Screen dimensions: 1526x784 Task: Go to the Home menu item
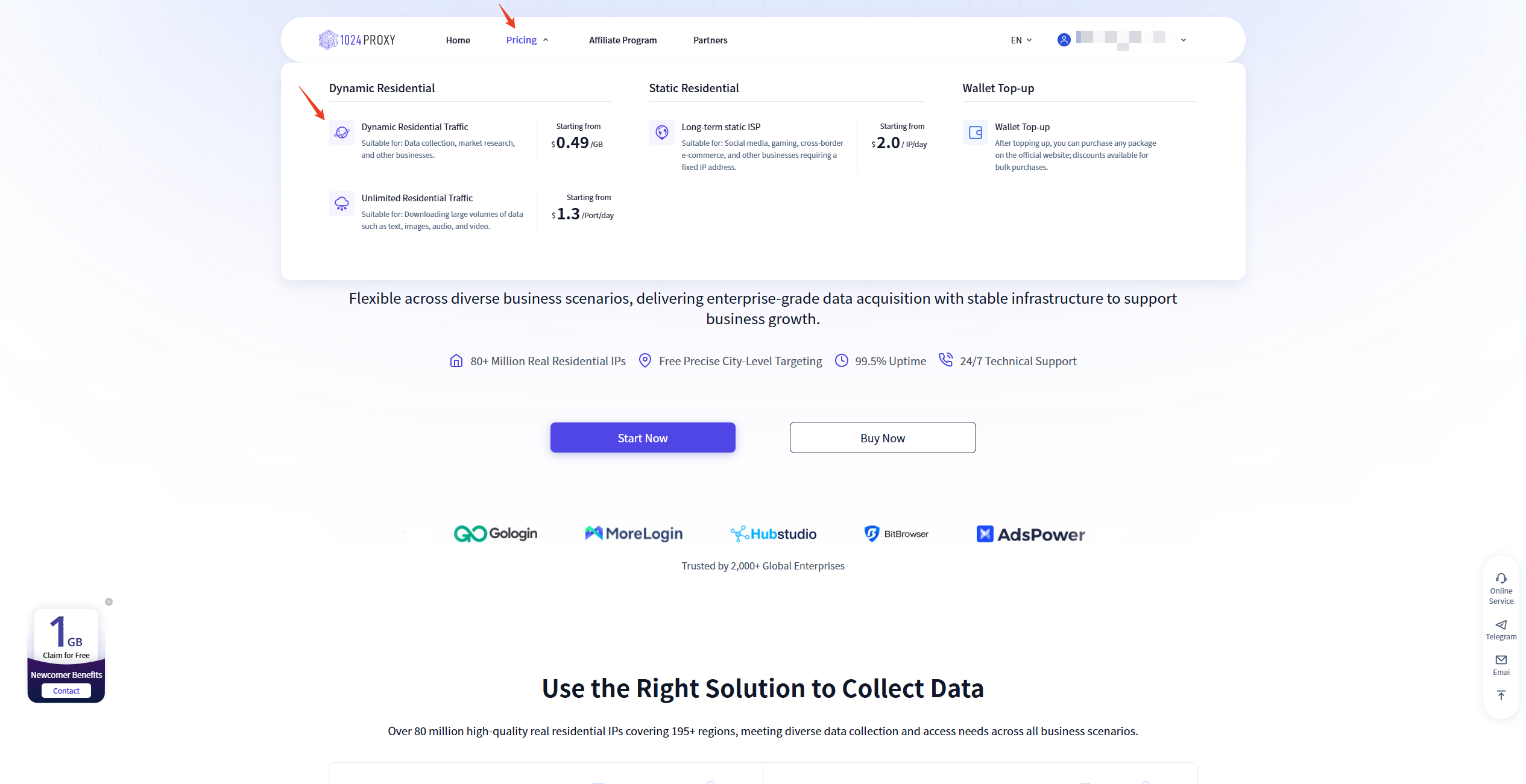coord(458,40)
